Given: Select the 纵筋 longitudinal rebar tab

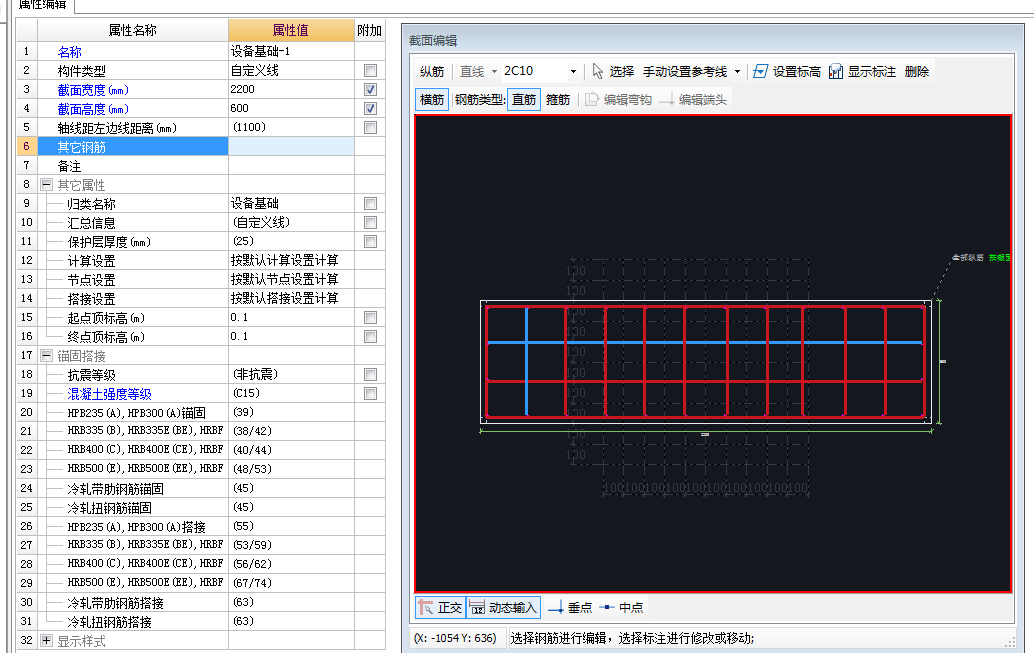Looking at the screenshot, I should (x=432, y=71).
